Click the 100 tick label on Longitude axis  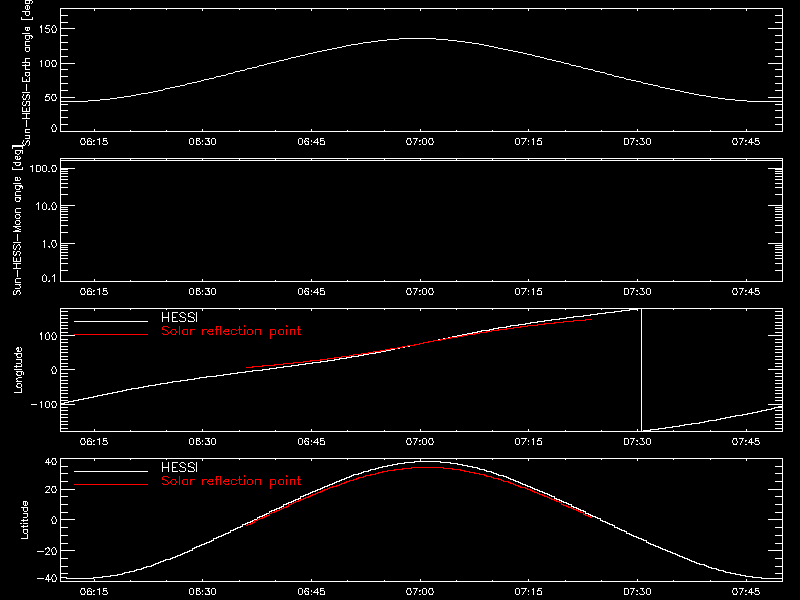(x=48, y=336)
